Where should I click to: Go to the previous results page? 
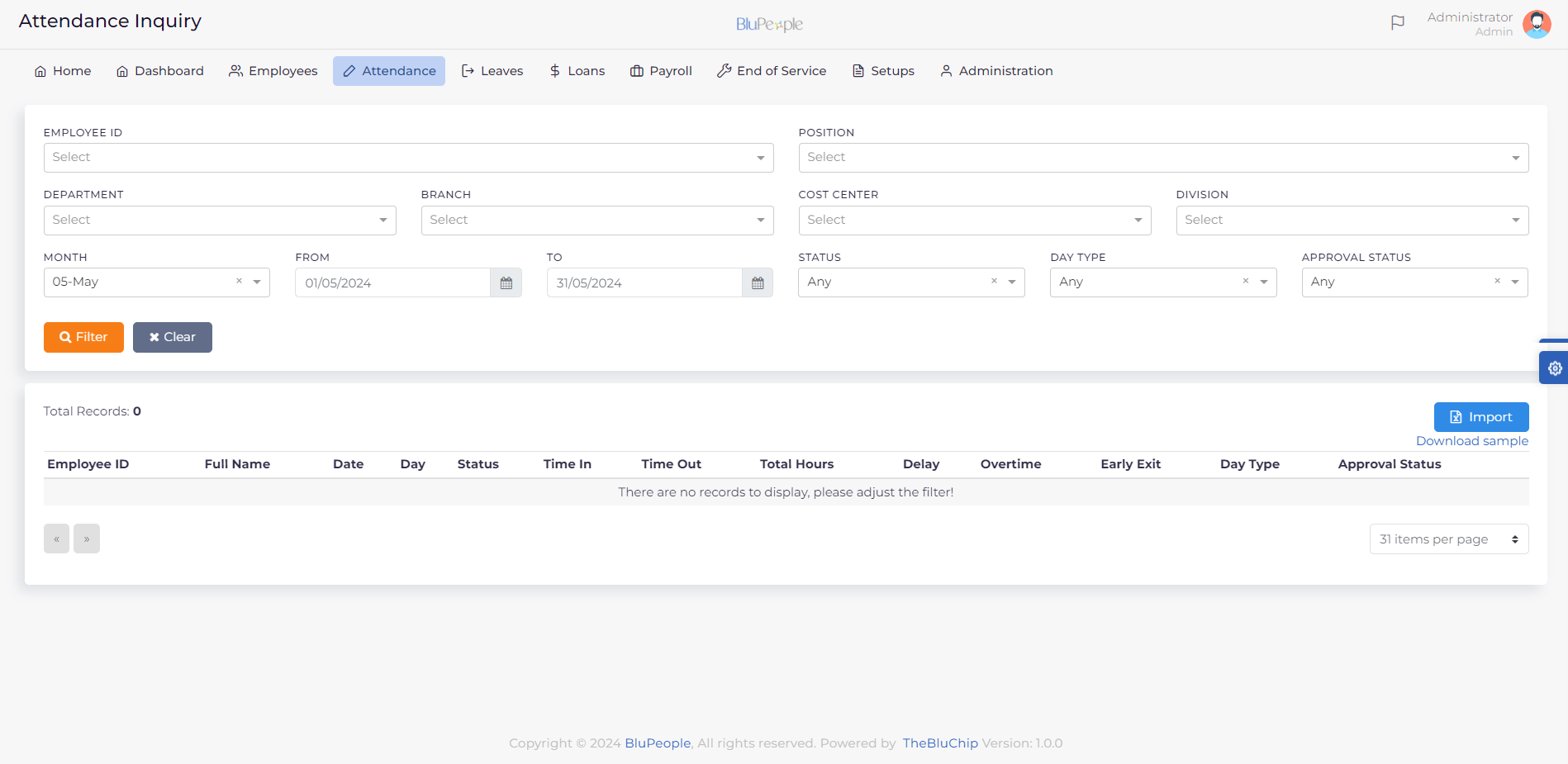56,539
